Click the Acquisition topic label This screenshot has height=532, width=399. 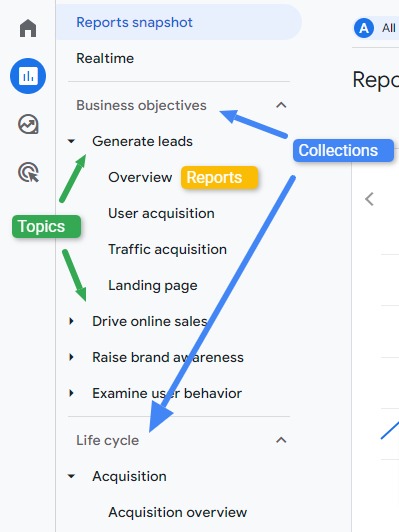tap(129, 476)
